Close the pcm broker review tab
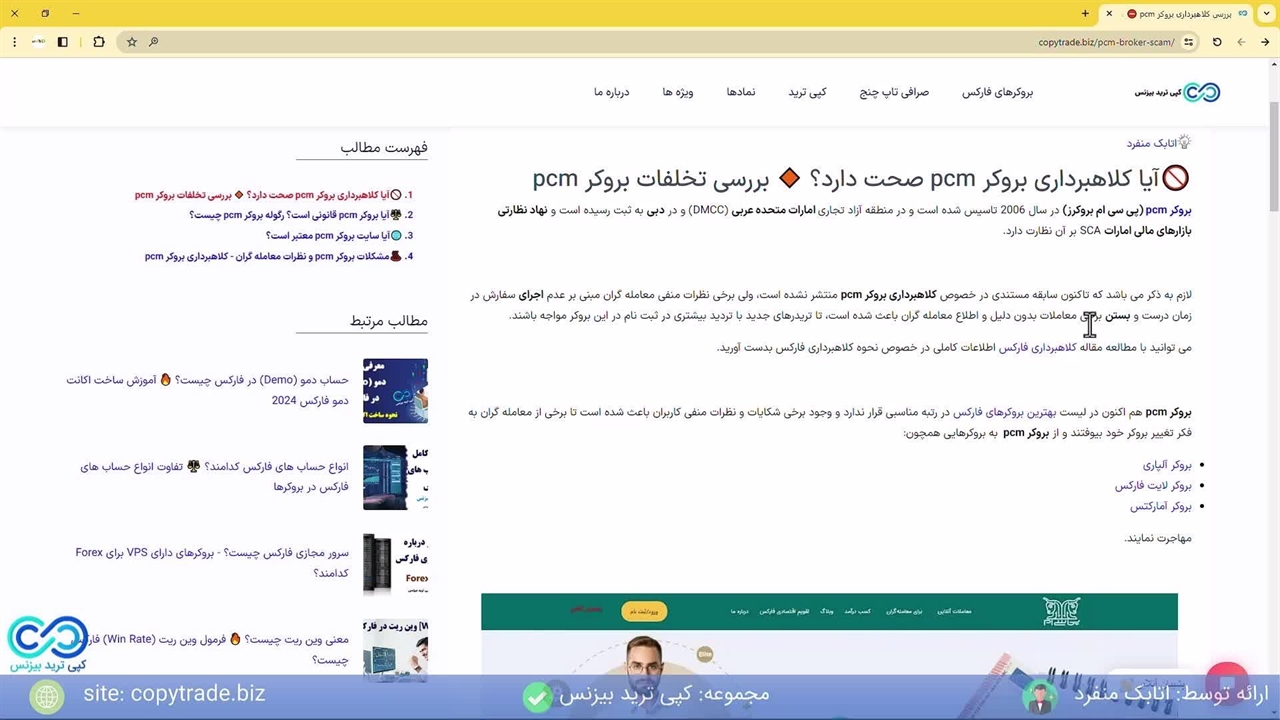 pos(1109,14)
